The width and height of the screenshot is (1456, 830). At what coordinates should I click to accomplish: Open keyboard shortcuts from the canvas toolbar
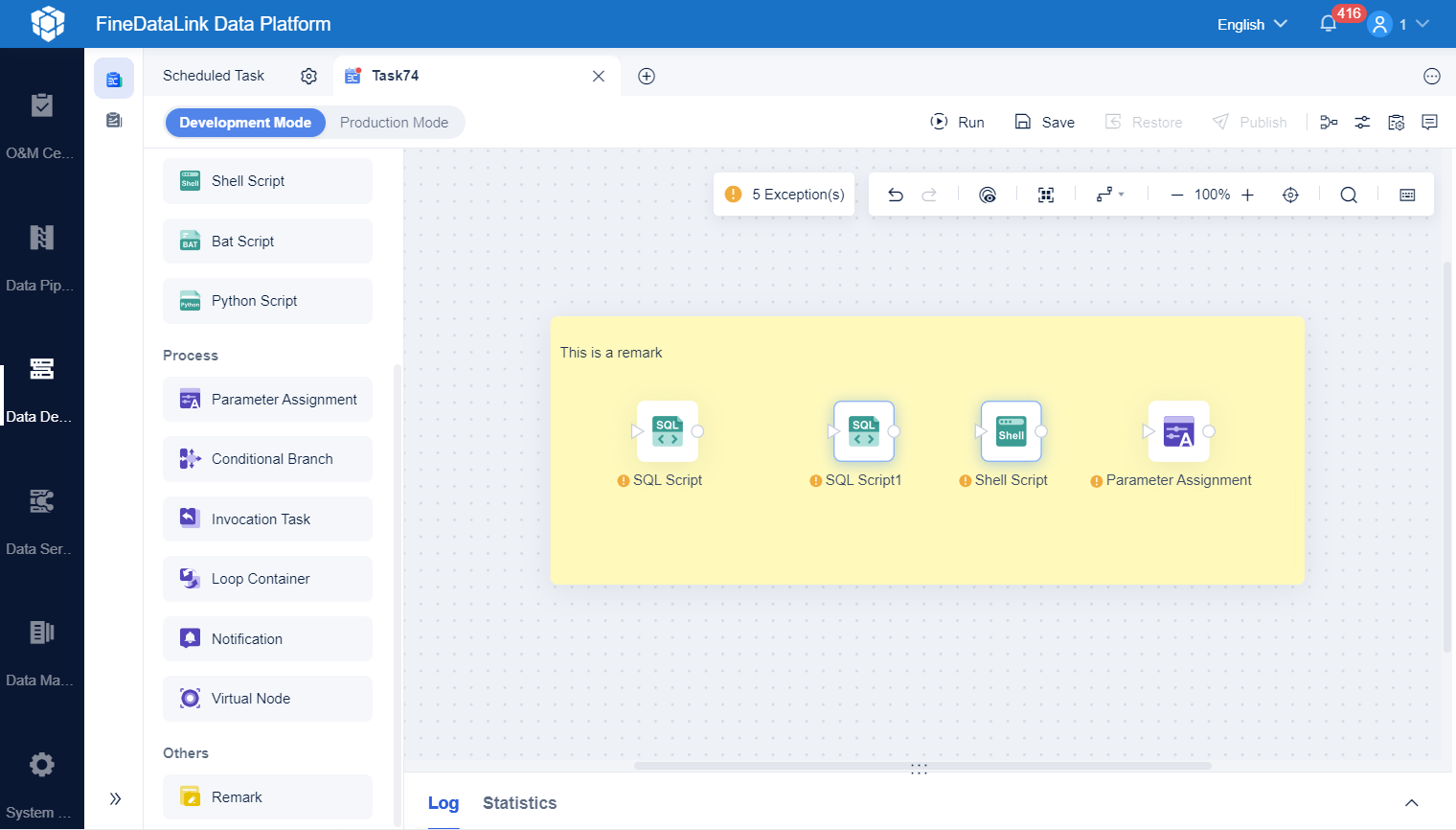click(1406, 194)
